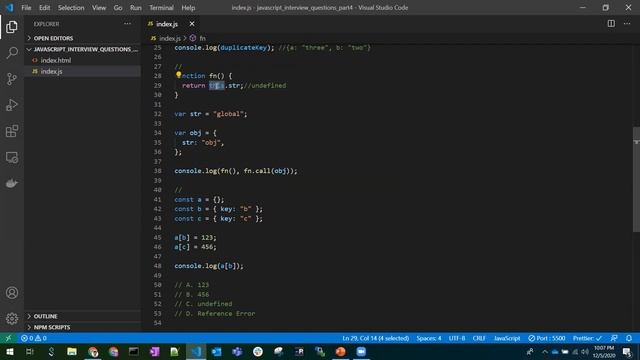Close the index.js editor tab
This screenshot has width=640, height=360.
192,24
